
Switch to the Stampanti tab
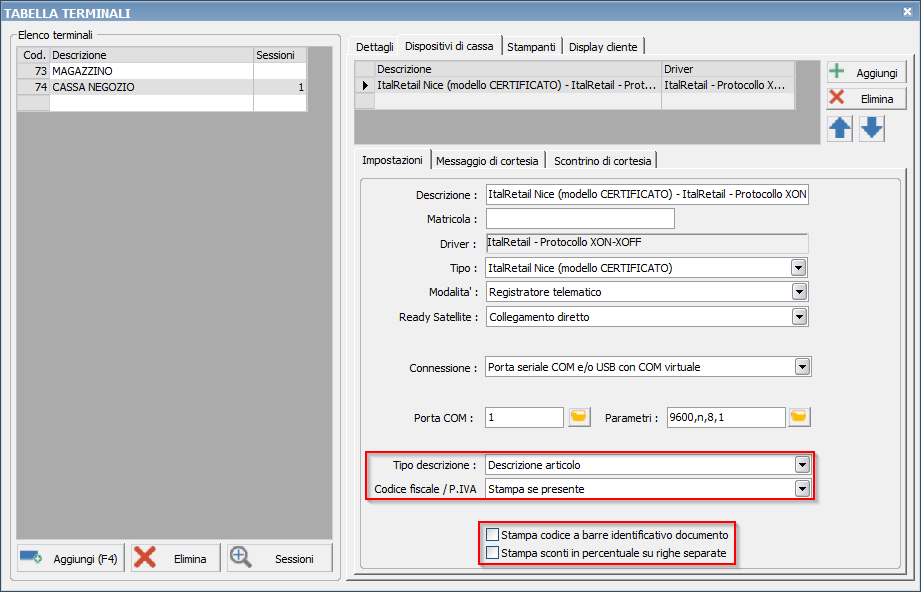pos(531,46)
